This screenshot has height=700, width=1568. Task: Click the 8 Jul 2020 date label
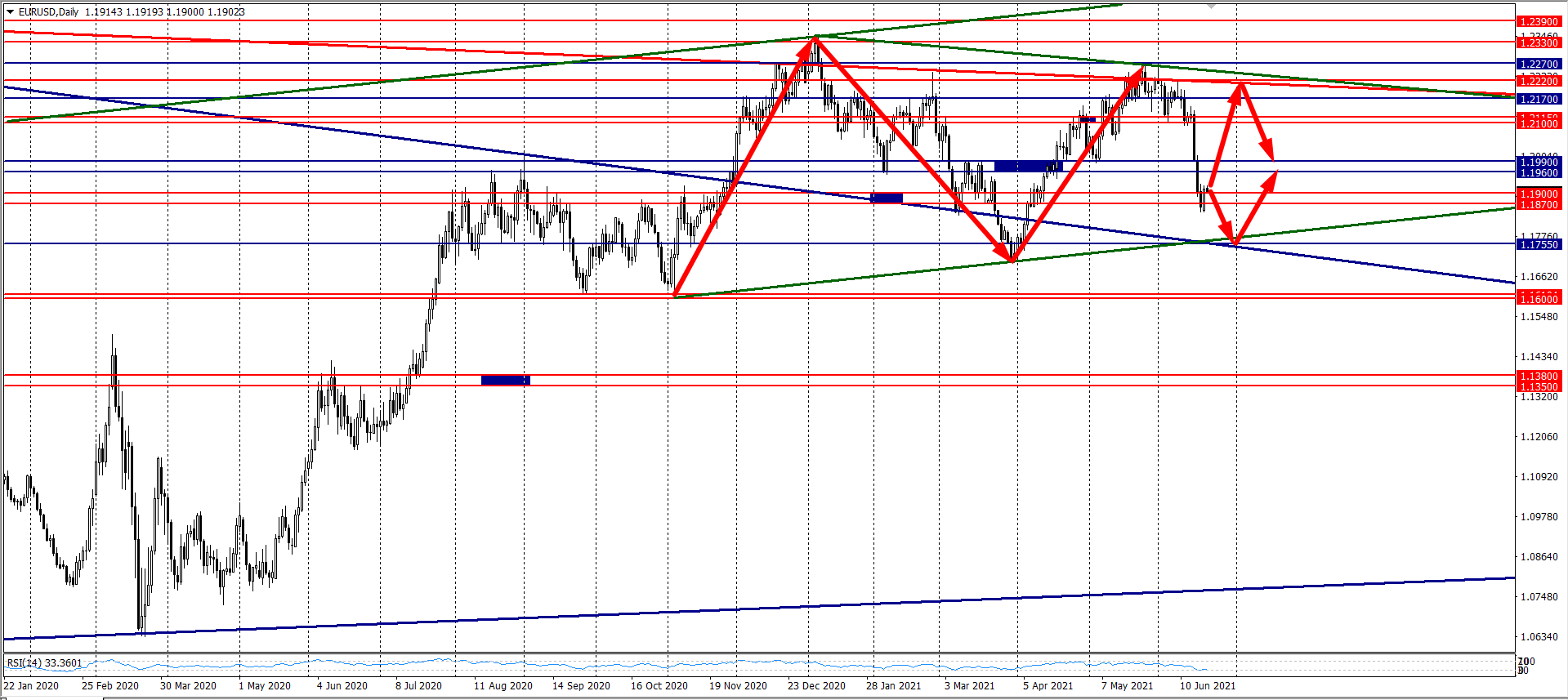click(418, 686)
